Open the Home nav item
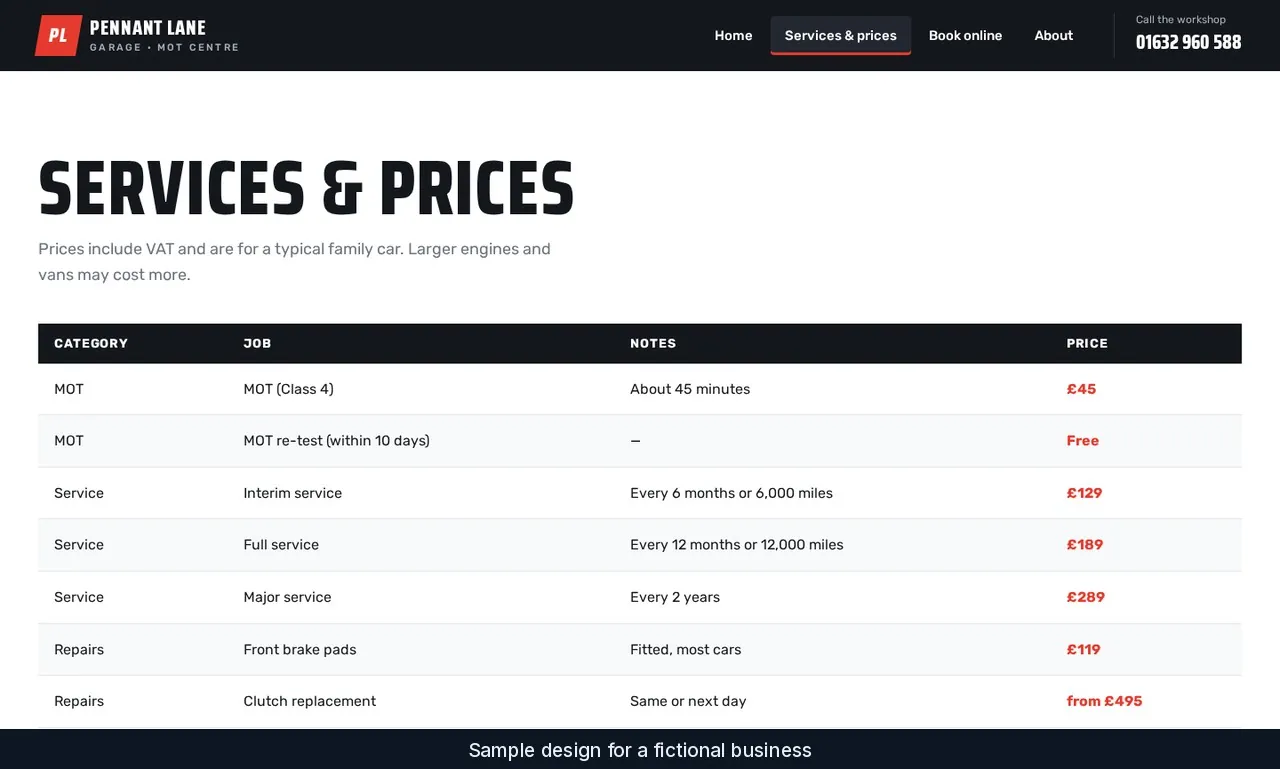 [x=733, y=35]
